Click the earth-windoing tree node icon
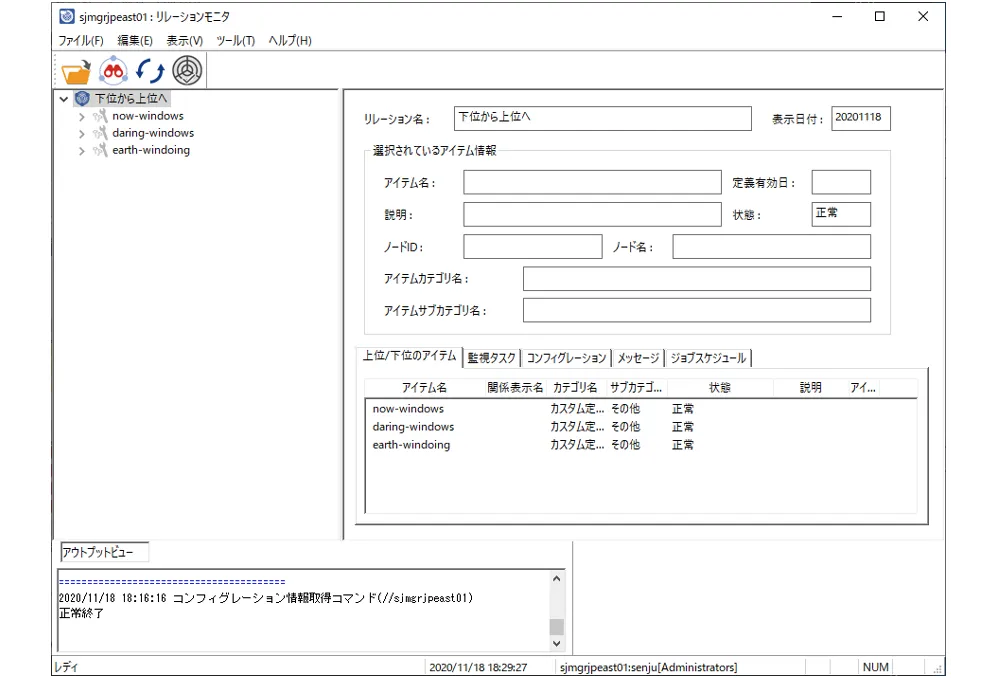This screenshot has height=678, width=1000. click(99, 150)
